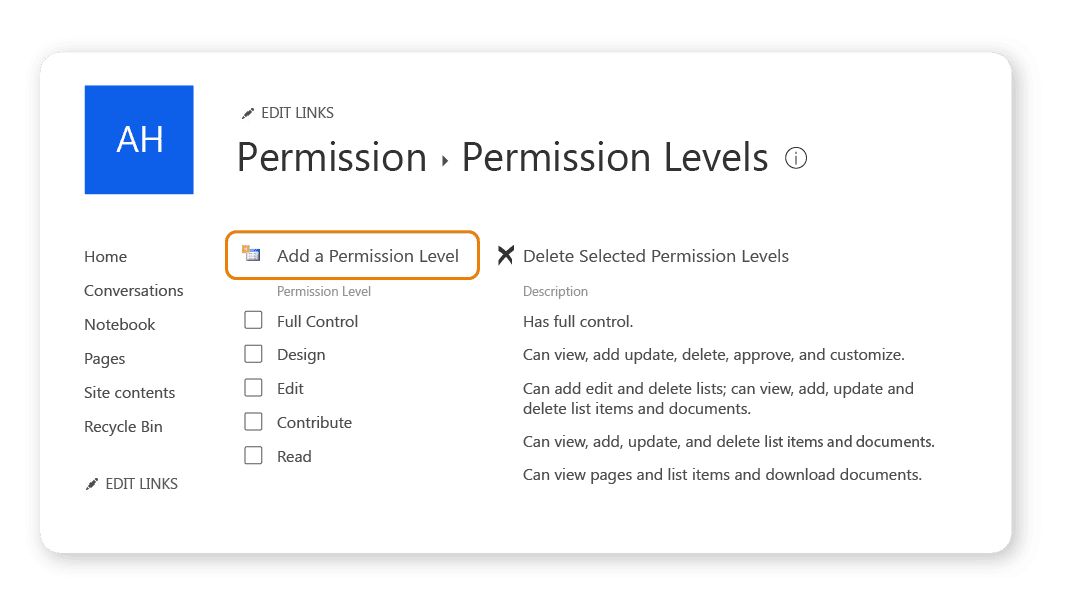Click the pencil icon beside bottom EDIT LINKS
Screen dimensions: 1066x606
click(91, 484)
